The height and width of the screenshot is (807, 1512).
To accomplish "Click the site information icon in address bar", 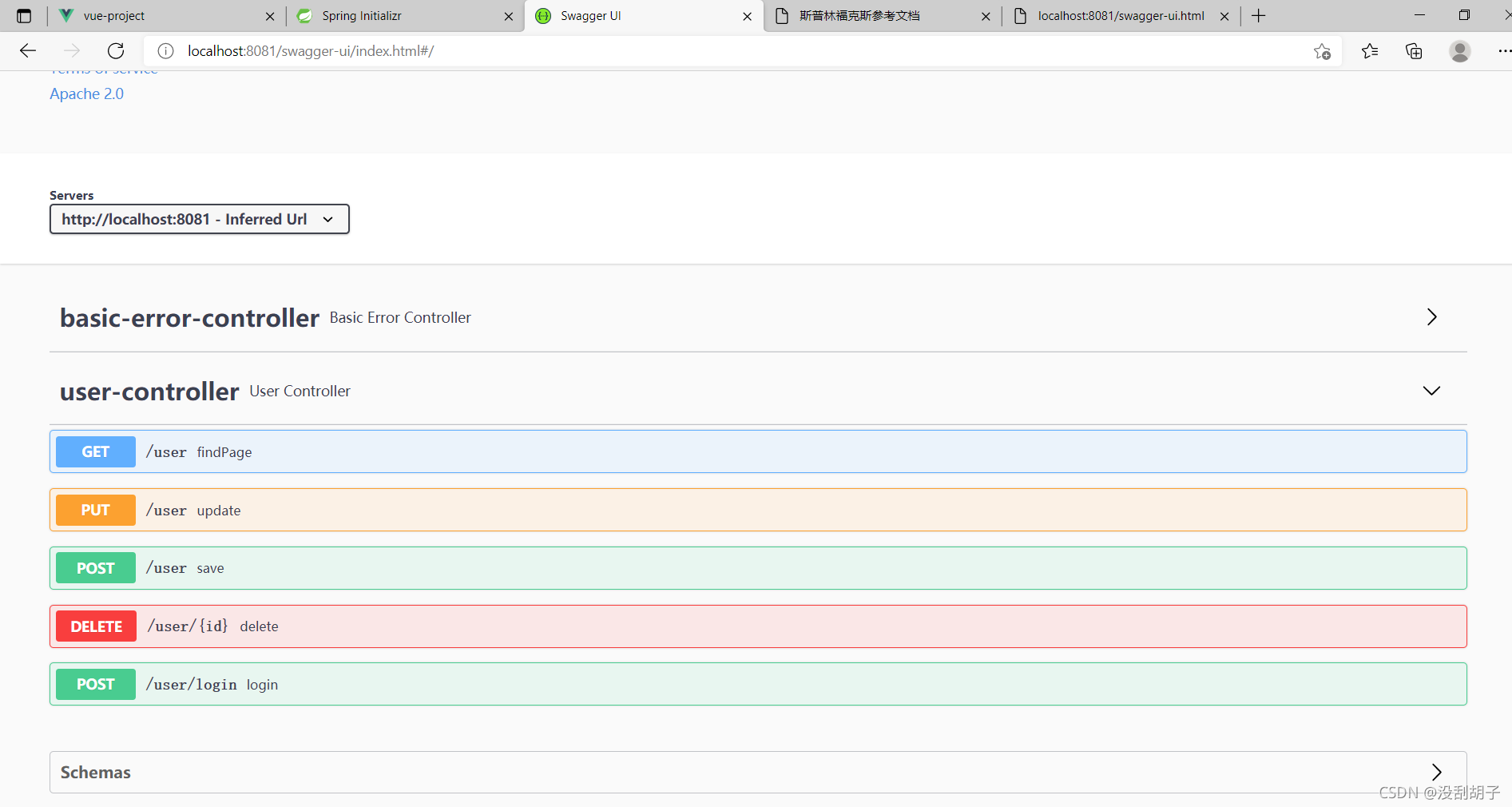I will [165, 50].
